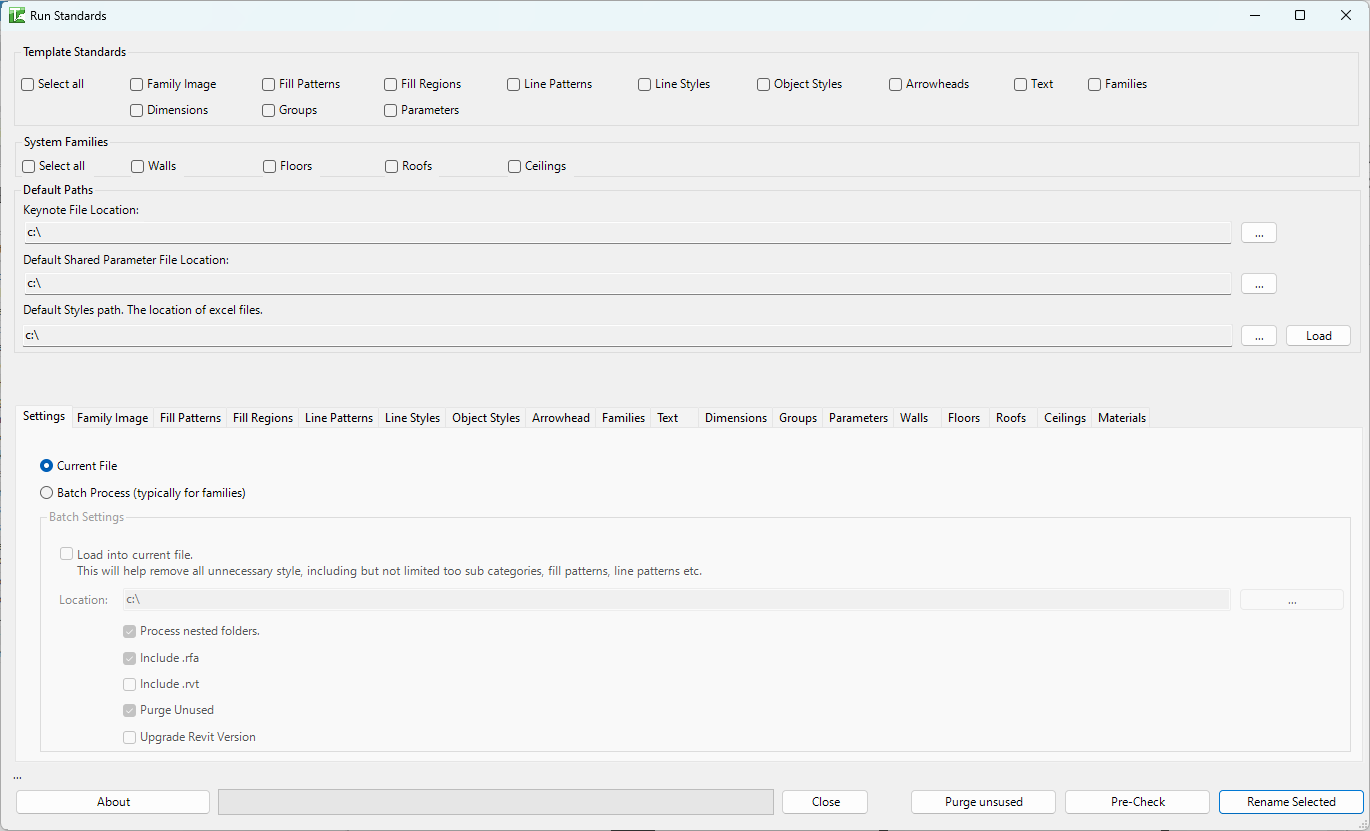1370x831 pixels.
Task: Open the Materials tab
Action: [1121, 418]
